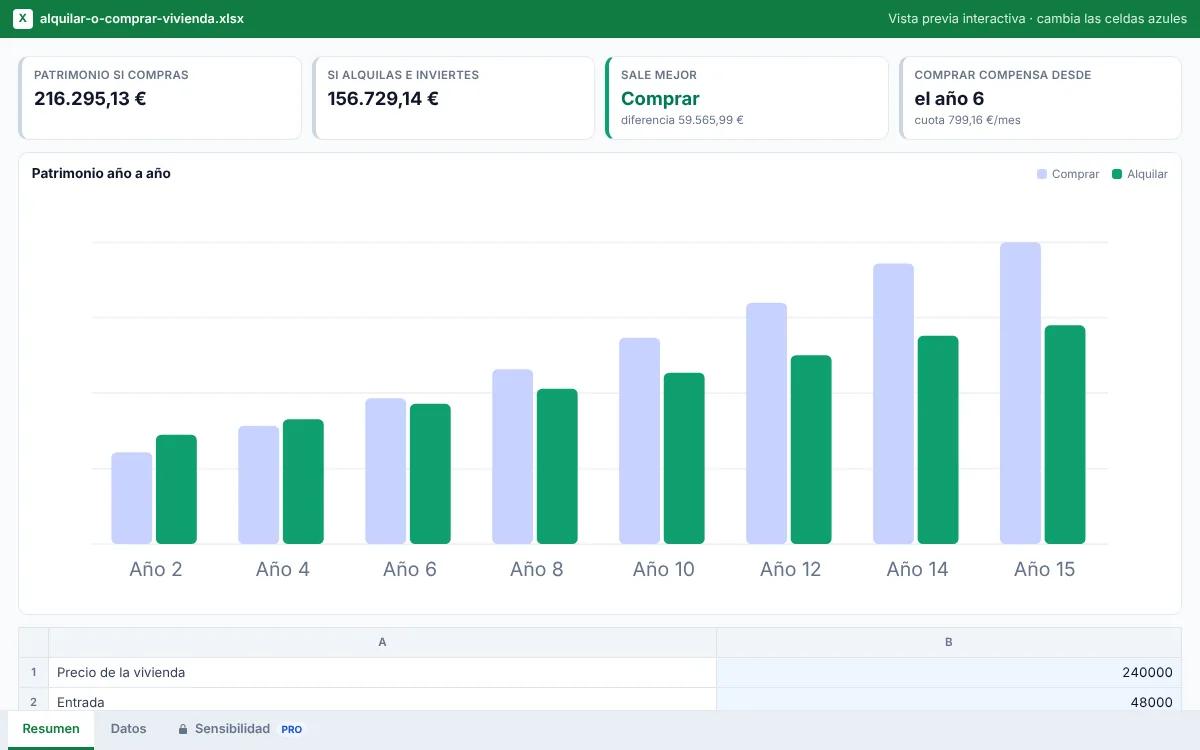Switch to the Datos sheet tab
The image size is (1200, 750).
tap(128, 729)
